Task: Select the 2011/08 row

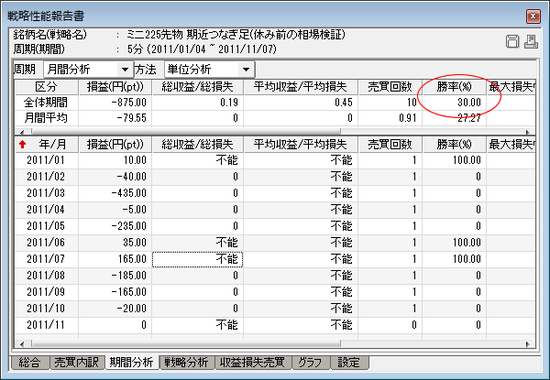Action: tap(275, 275)
